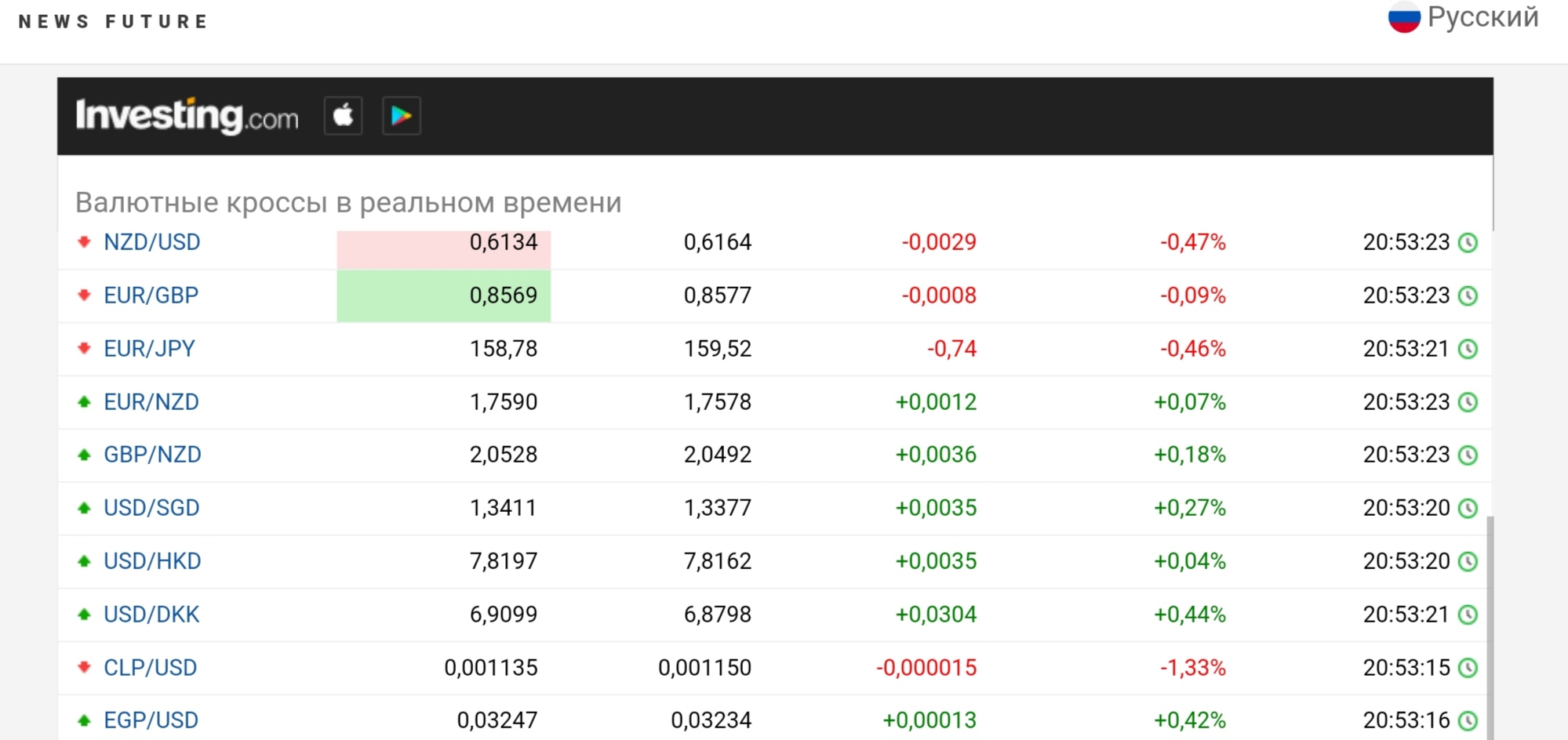Screen dimensions: 1568x740
Task: Click the clock icon in EUR/GBP row
Action: pos(1468,296)
